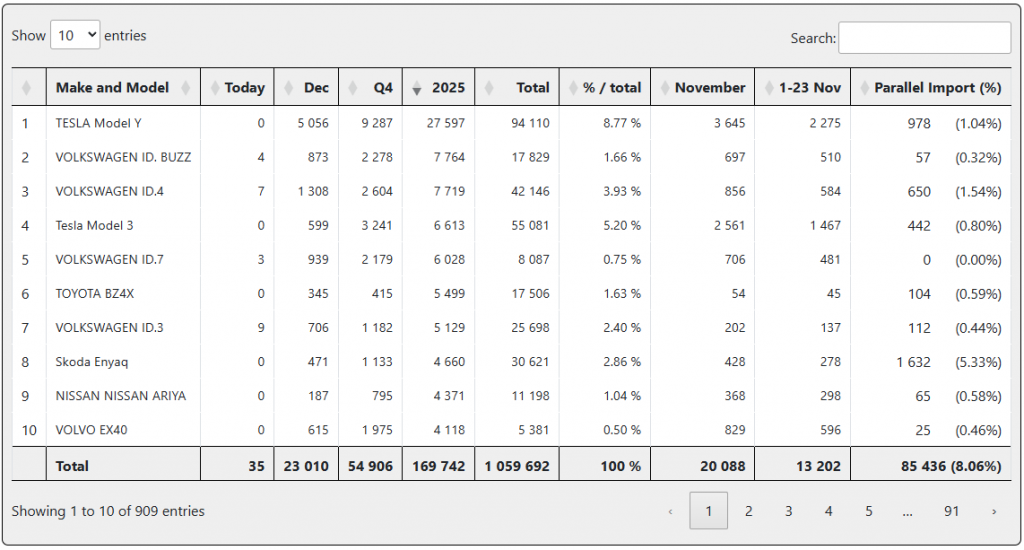Viewport: 1024px width, 550px height.
Task: Sort by the row number column
Action: coord(28,88)
